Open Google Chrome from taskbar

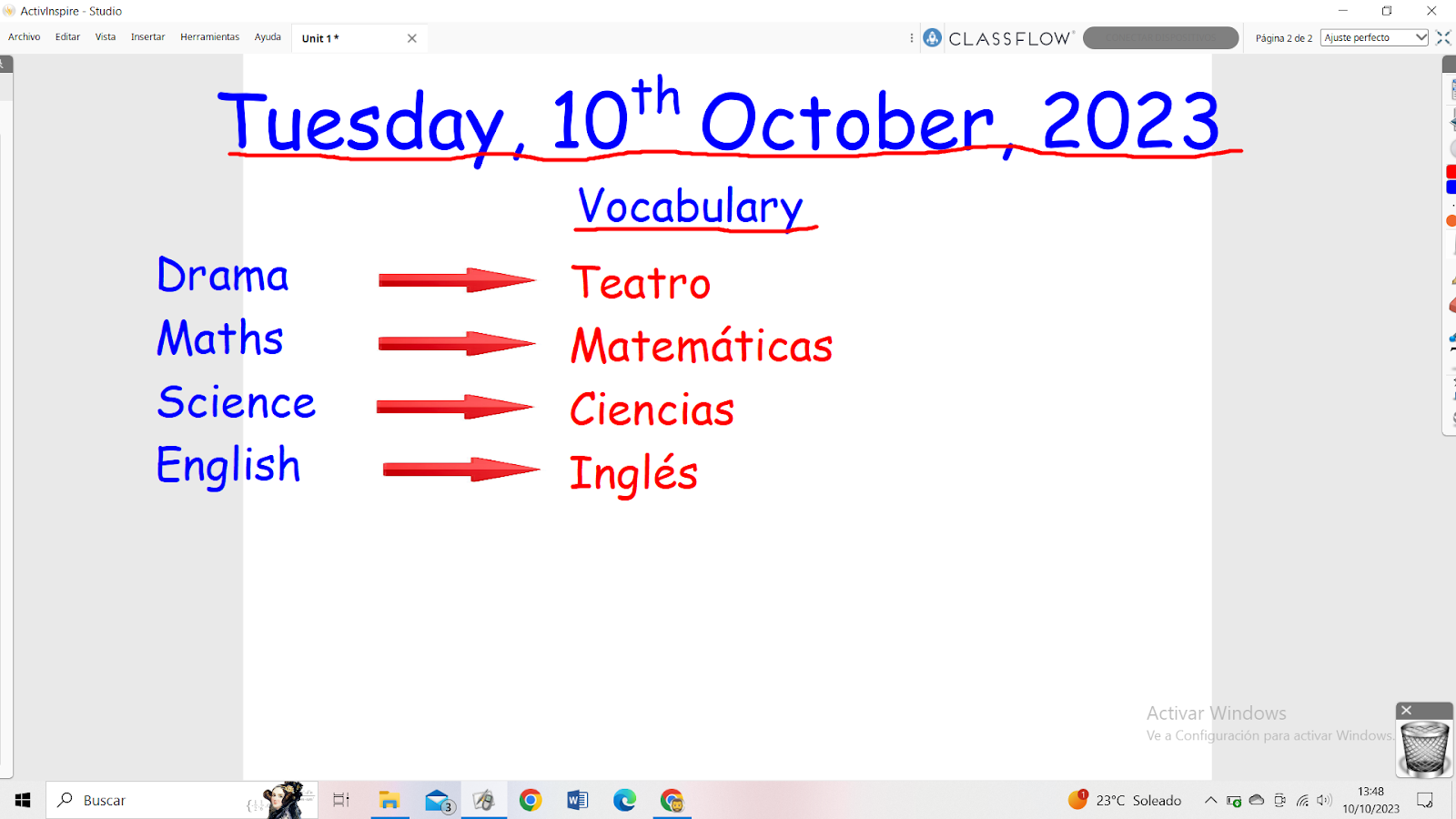point(531,800)
